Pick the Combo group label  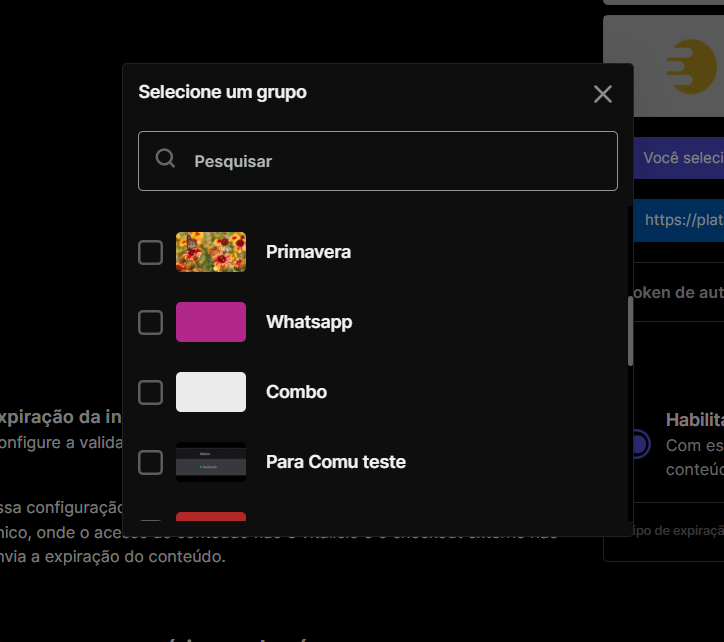click(x=296, y=392)
